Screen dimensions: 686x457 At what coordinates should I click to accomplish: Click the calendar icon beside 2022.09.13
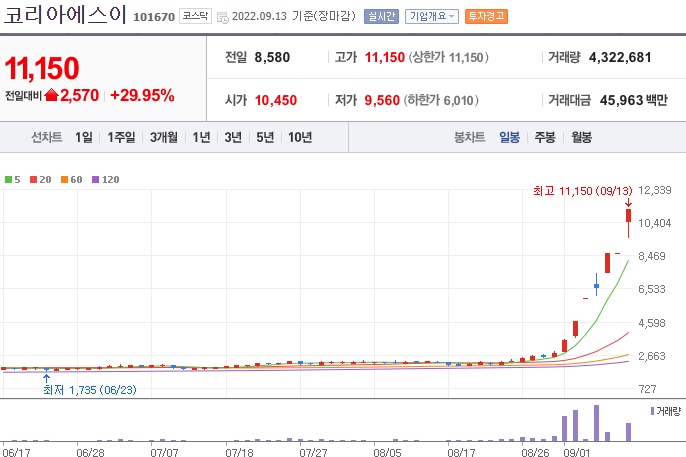[x=223, y=17]
